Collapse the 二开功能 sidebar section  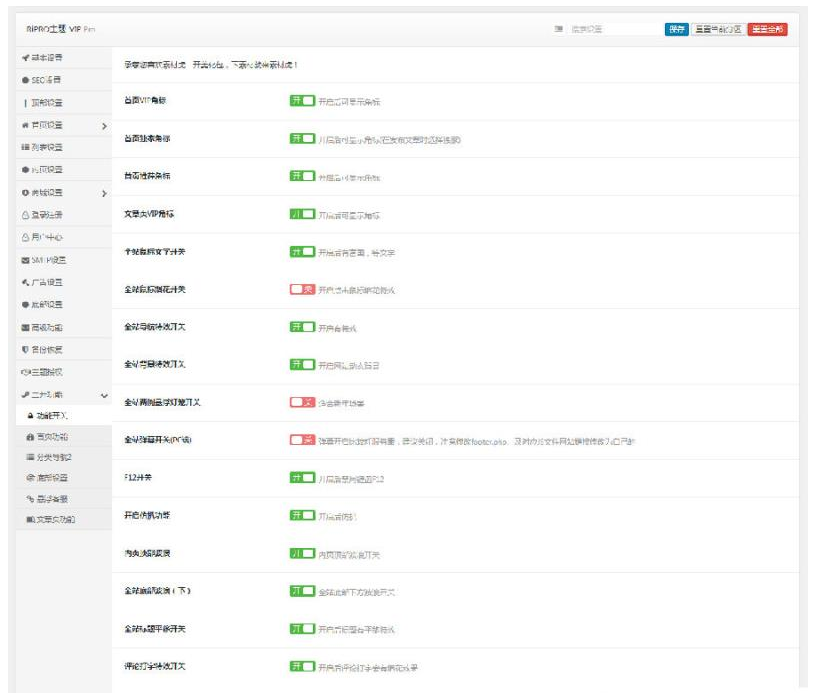(x=104, y=396)
